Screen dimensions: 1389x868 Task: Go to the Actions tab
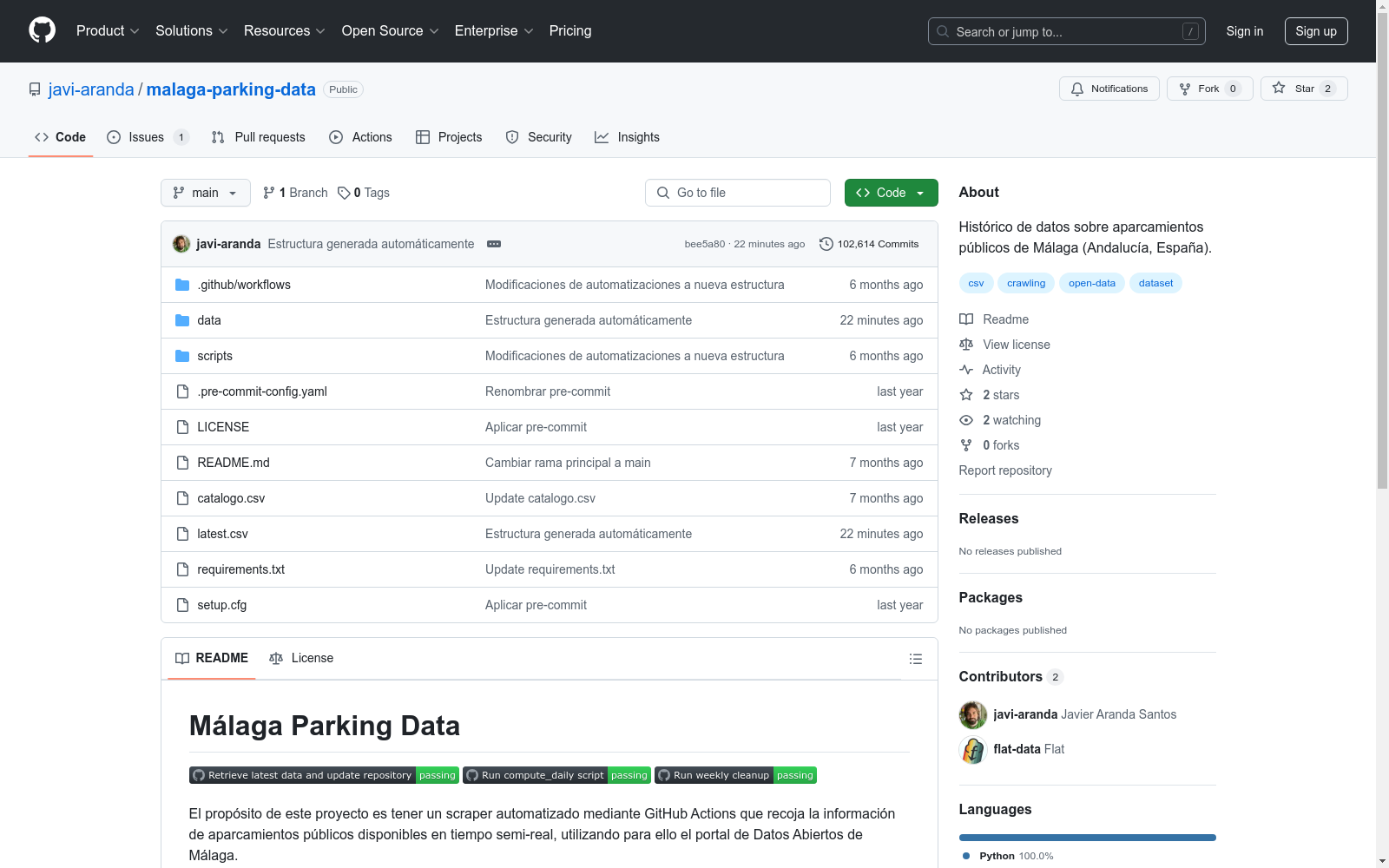click(x=361, y=137)
